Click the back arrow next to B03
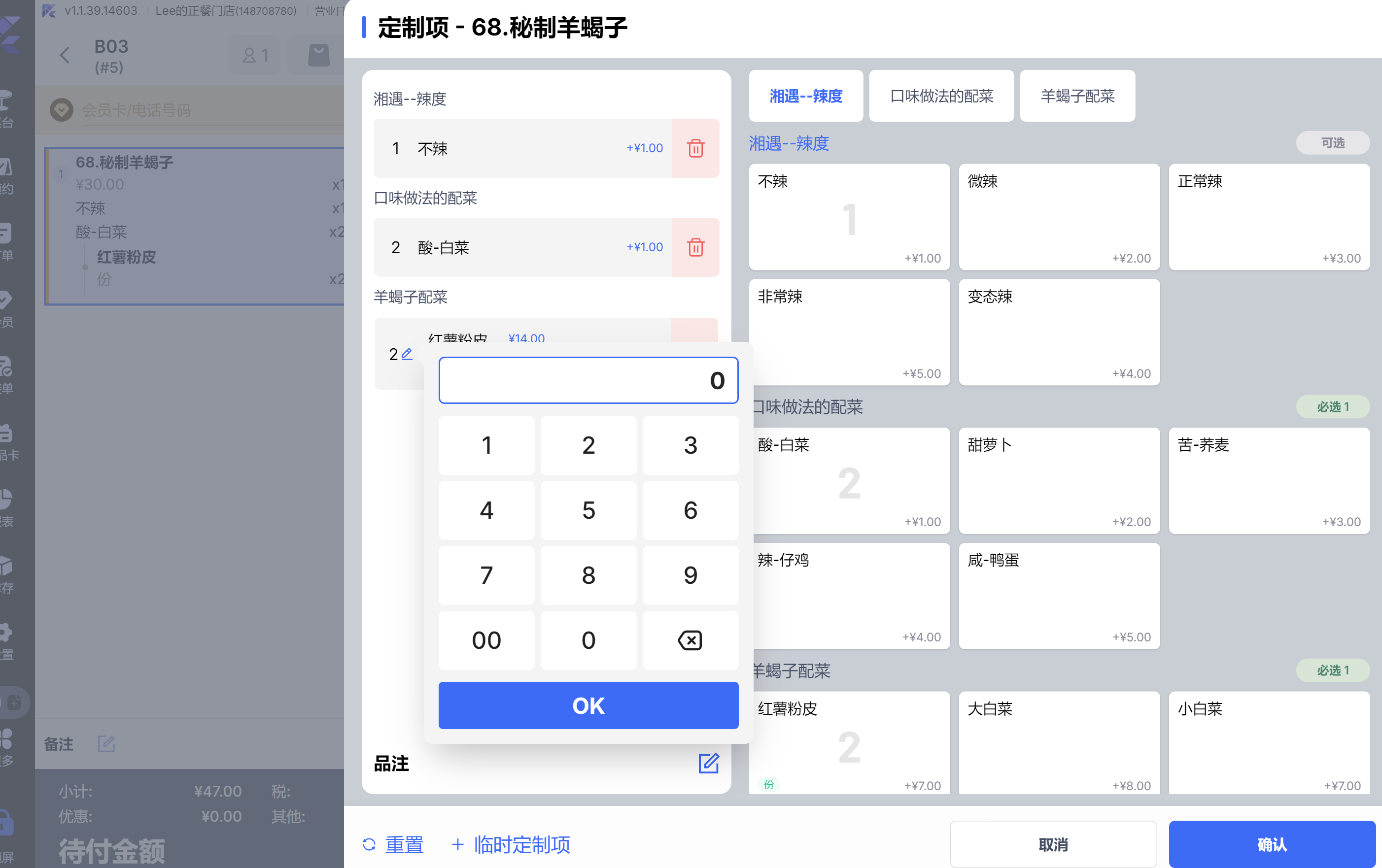This screenshot has width=1382, height=868. tap(64, 56)
